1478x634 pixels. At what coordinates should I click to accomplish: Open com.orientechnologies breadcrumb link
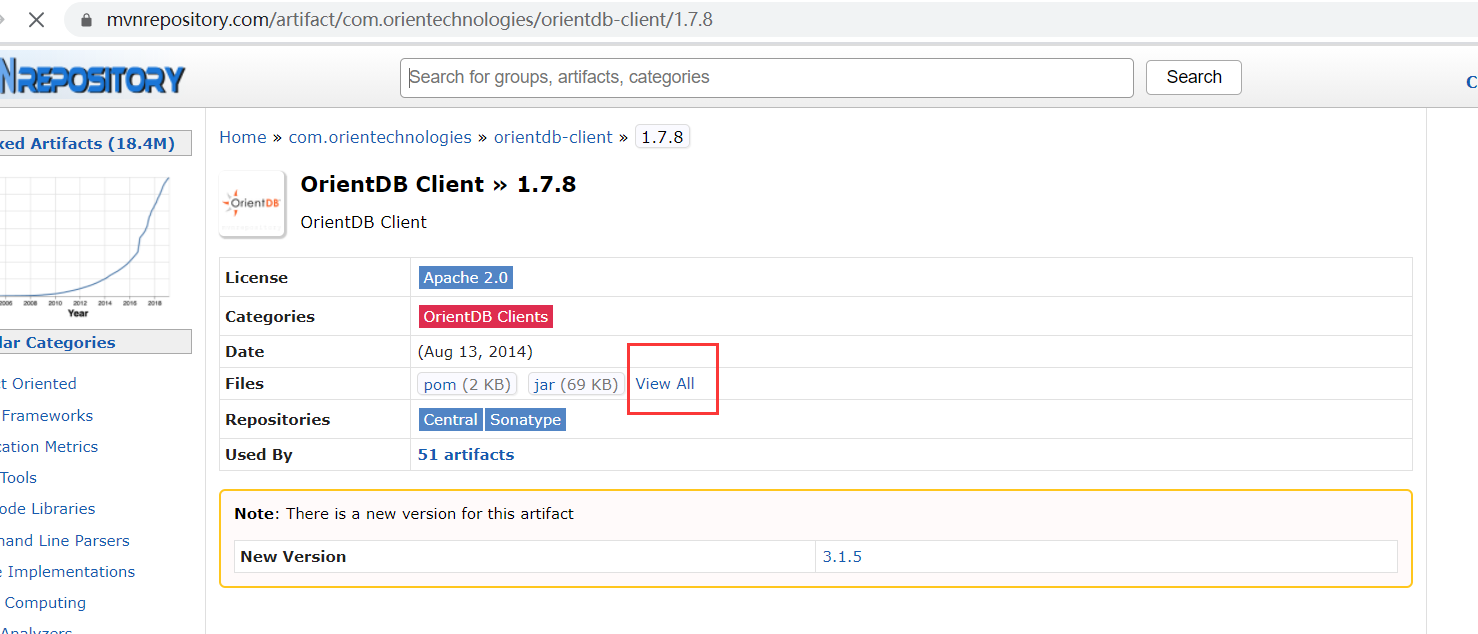coord(380,137)
